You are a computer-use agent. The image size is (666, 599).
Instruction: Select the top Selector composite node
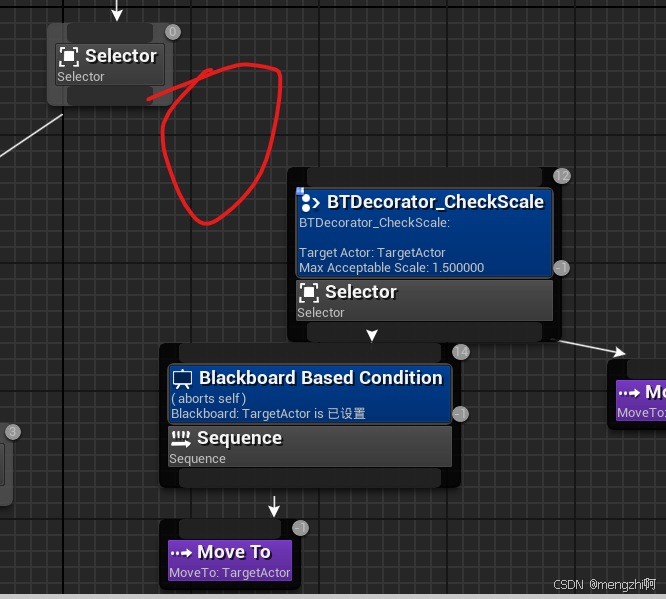pyautogui.click(x=110, y=65)
